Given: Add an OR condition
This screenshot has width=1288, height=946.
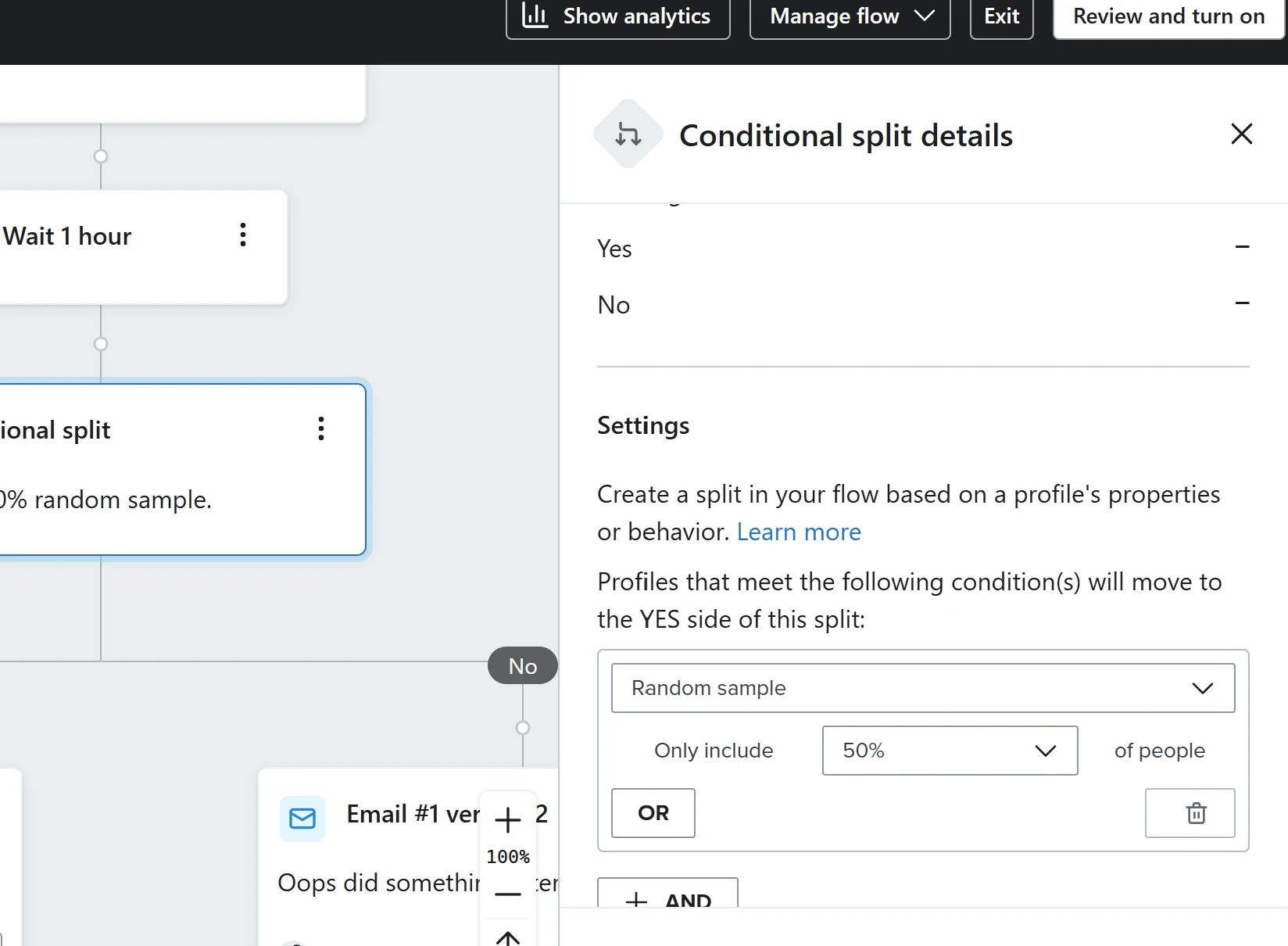Looking at the screenshot, I should click(x=653, y=813).
